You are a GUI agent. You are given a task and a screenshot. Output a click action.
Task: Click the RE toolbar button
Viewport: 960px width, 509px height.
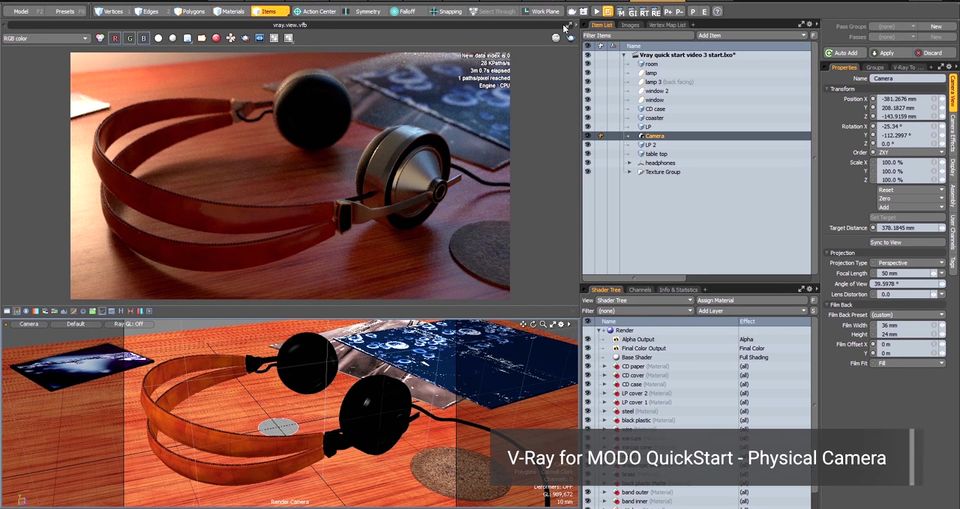[x=656, y=12]
